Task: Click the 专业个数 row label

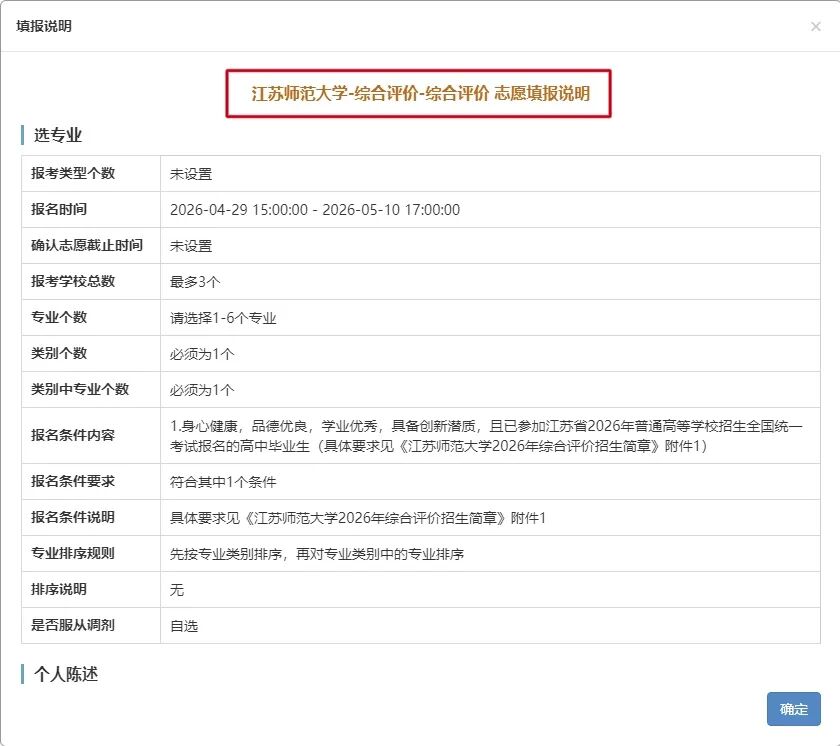Action: [62, 317]
